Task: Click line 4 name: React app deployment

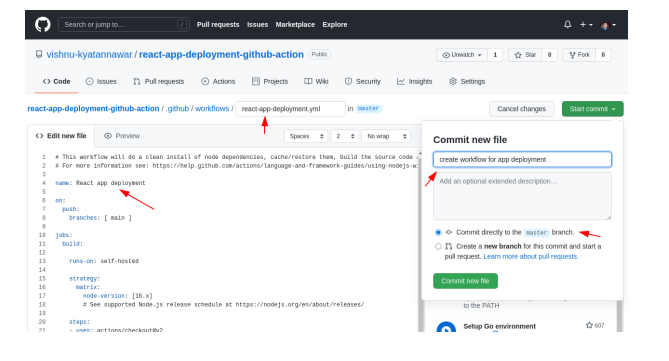Action: click(x=100, y=183)
